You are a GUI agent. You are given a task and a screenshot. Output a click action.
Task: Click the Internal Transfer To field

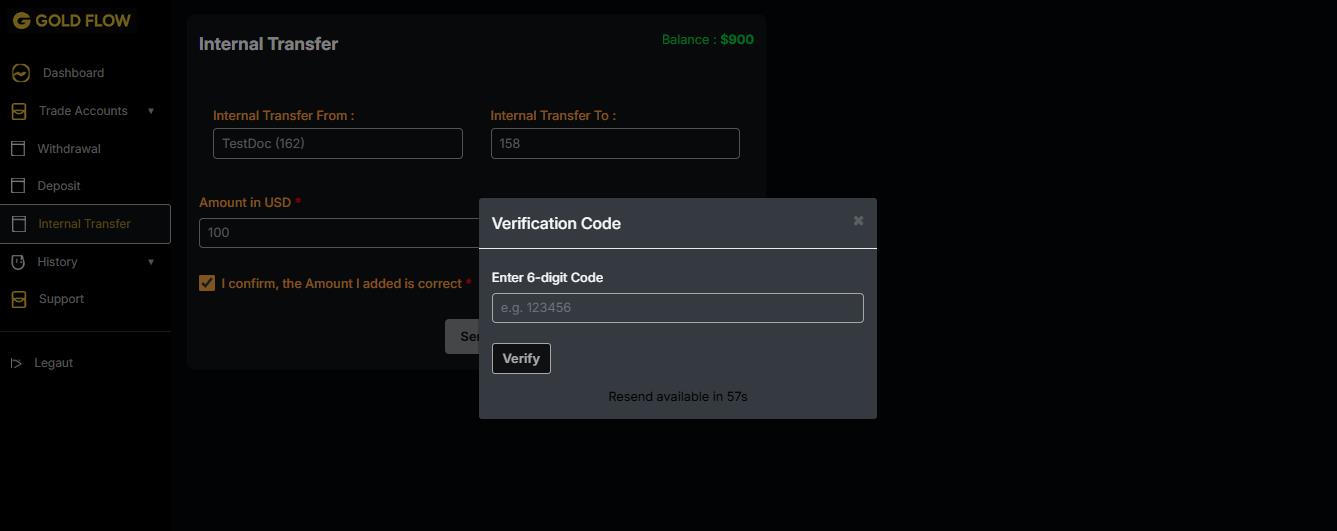pos(614,143)
